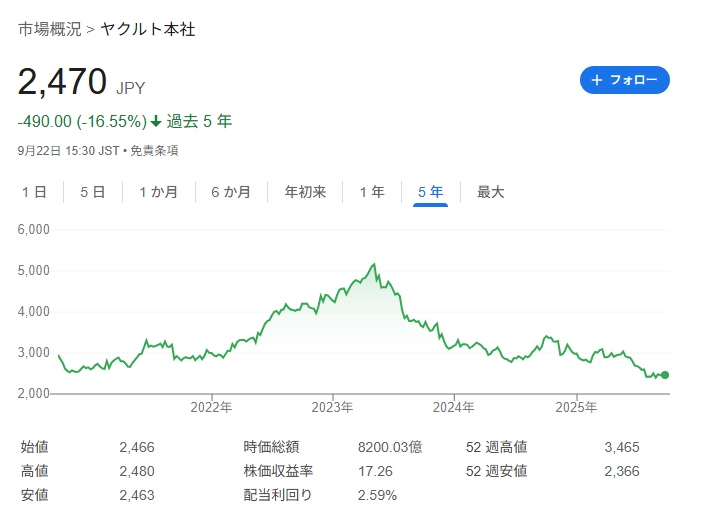
Task: Click the 52 週高値 label
Action: point(496,447)
